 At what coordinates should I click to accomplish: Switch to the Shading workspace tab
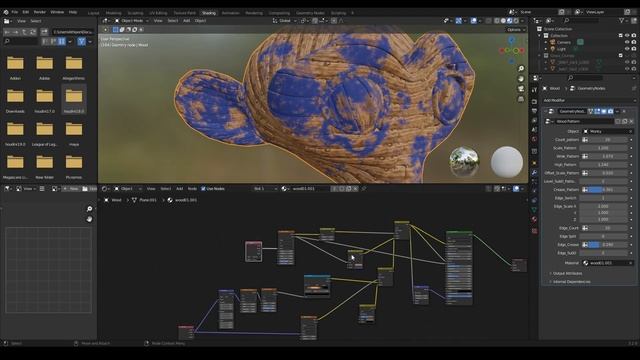pyautogui.click(x=209, y=13)
